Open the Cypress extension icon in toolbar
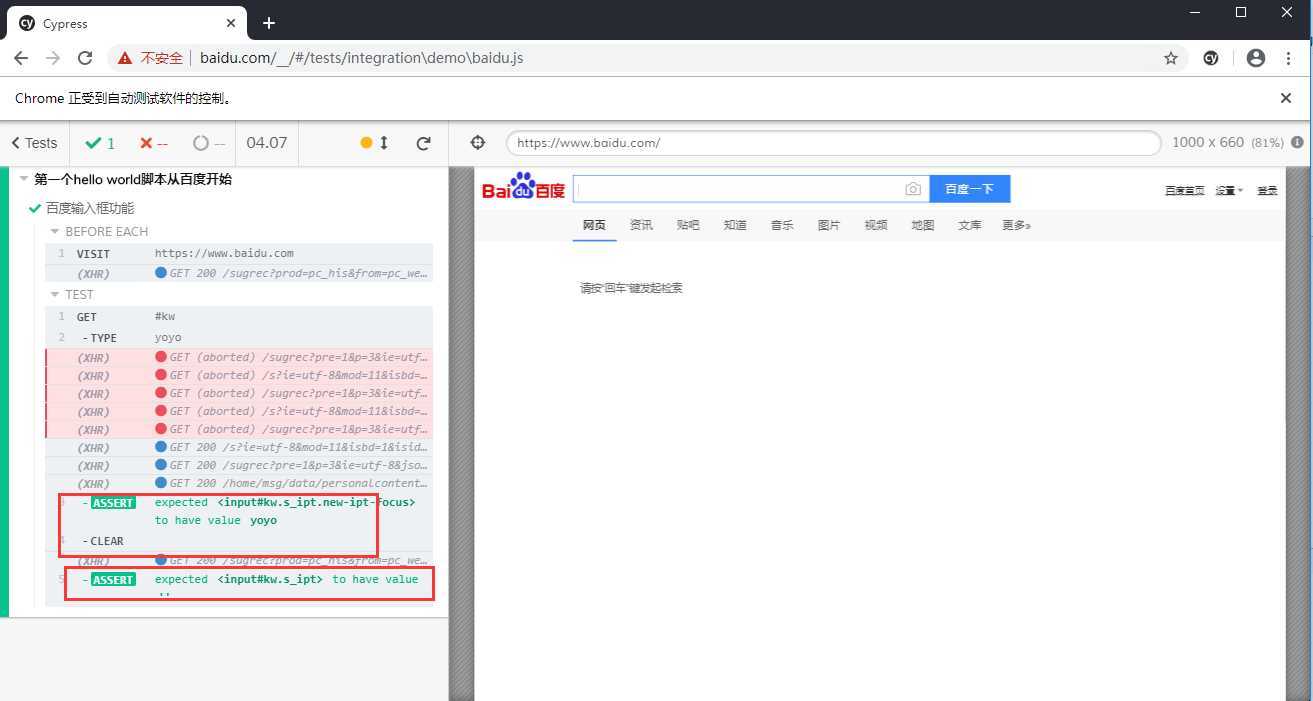This screenshot has height=701, width=1313. 1211,58
